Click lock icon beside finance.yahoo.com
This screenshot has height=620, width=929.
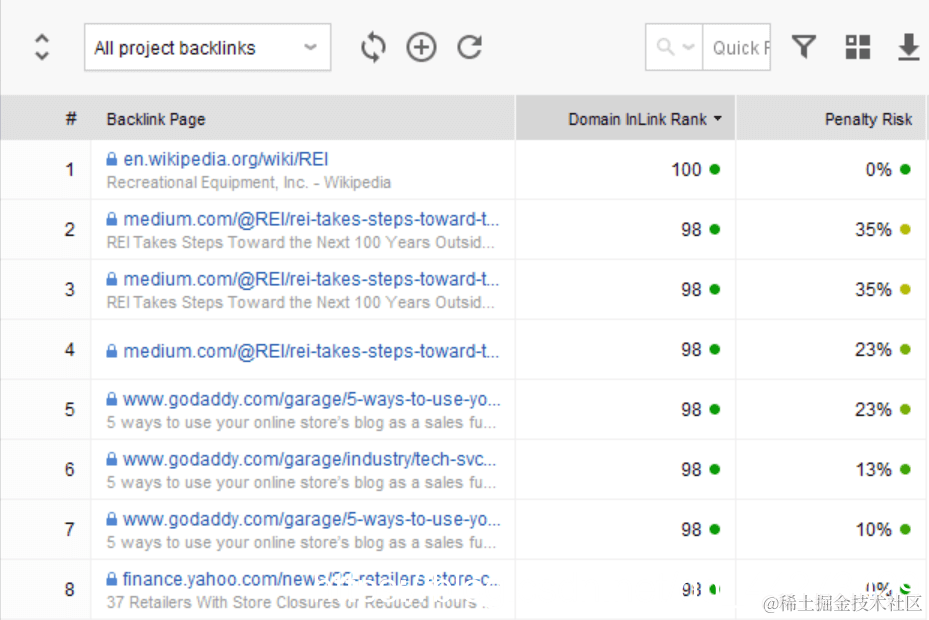[x=111, y=579]
